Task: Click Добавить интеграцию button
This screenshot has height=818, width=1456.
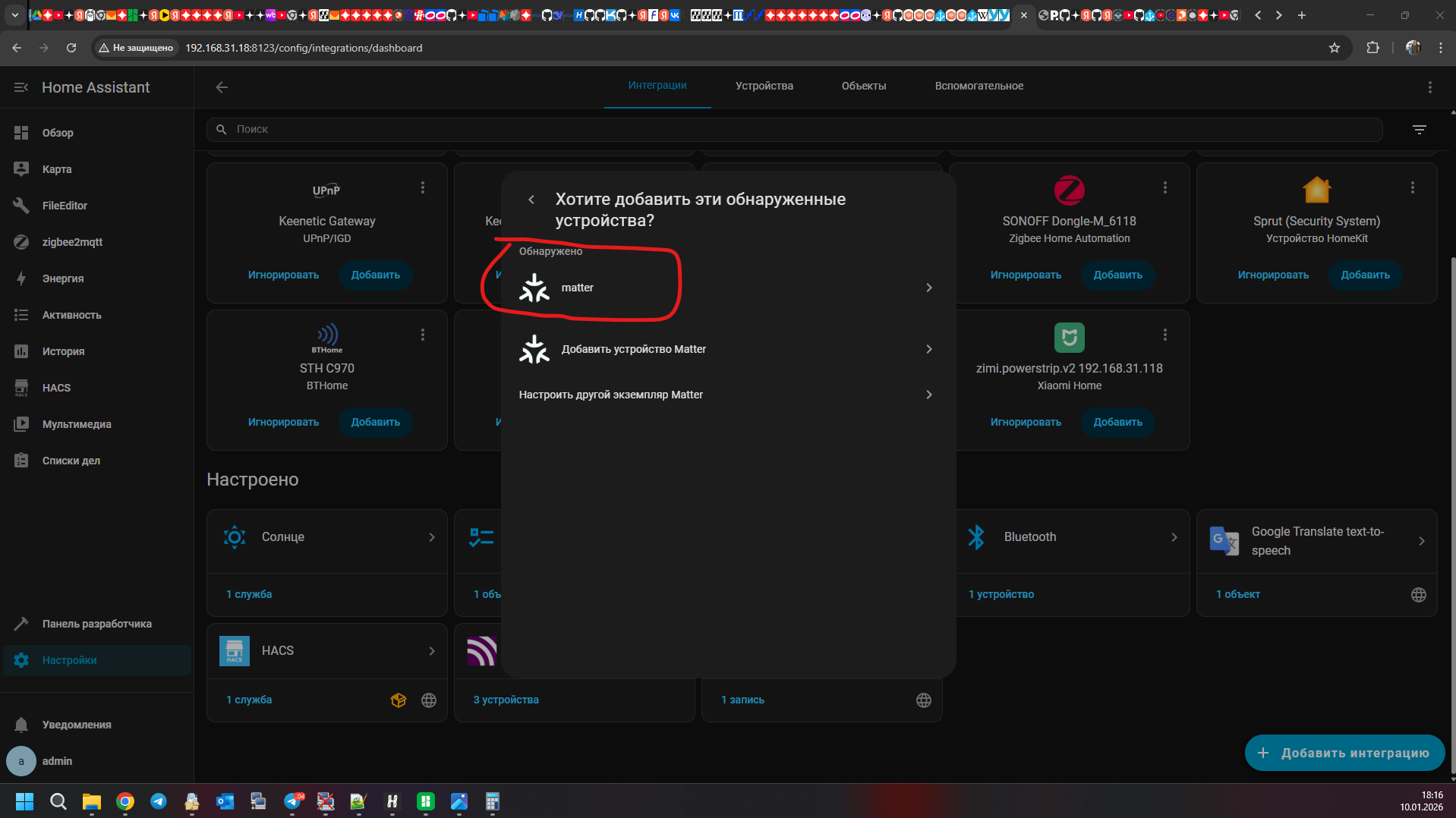Action: pos(1344,753)
